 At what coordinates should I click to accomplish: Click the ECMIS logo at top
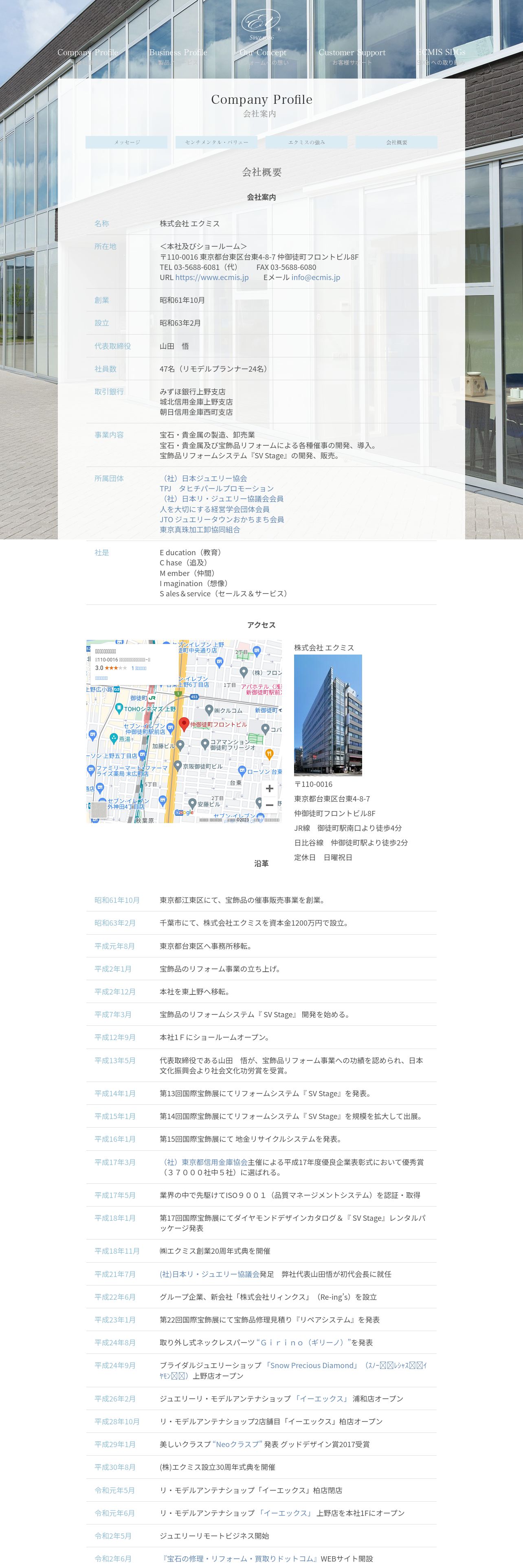(261, 24)
